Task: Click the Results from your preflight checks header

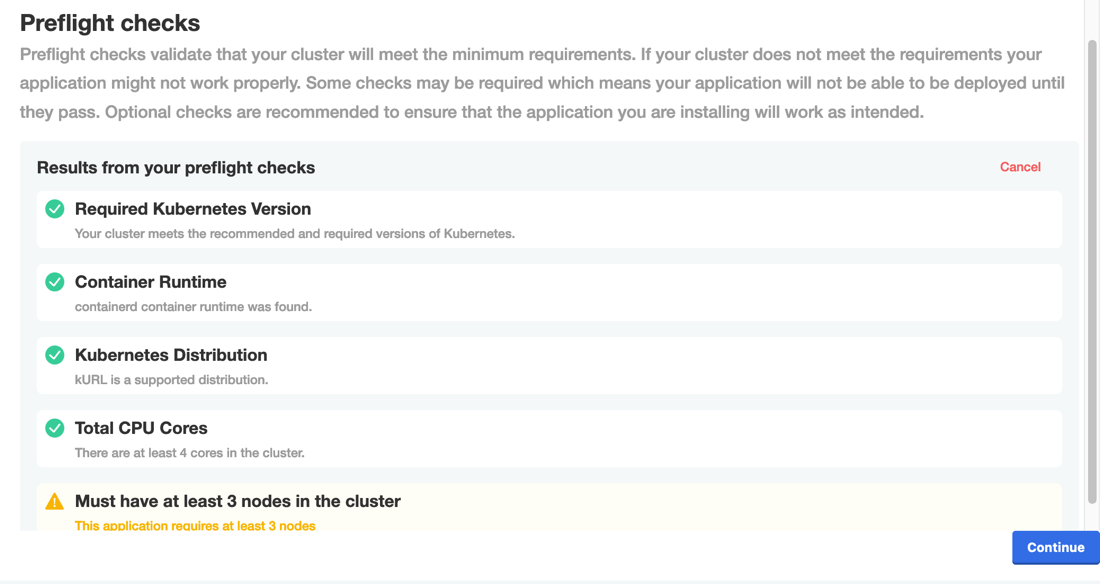Action: tap(175, 167)
